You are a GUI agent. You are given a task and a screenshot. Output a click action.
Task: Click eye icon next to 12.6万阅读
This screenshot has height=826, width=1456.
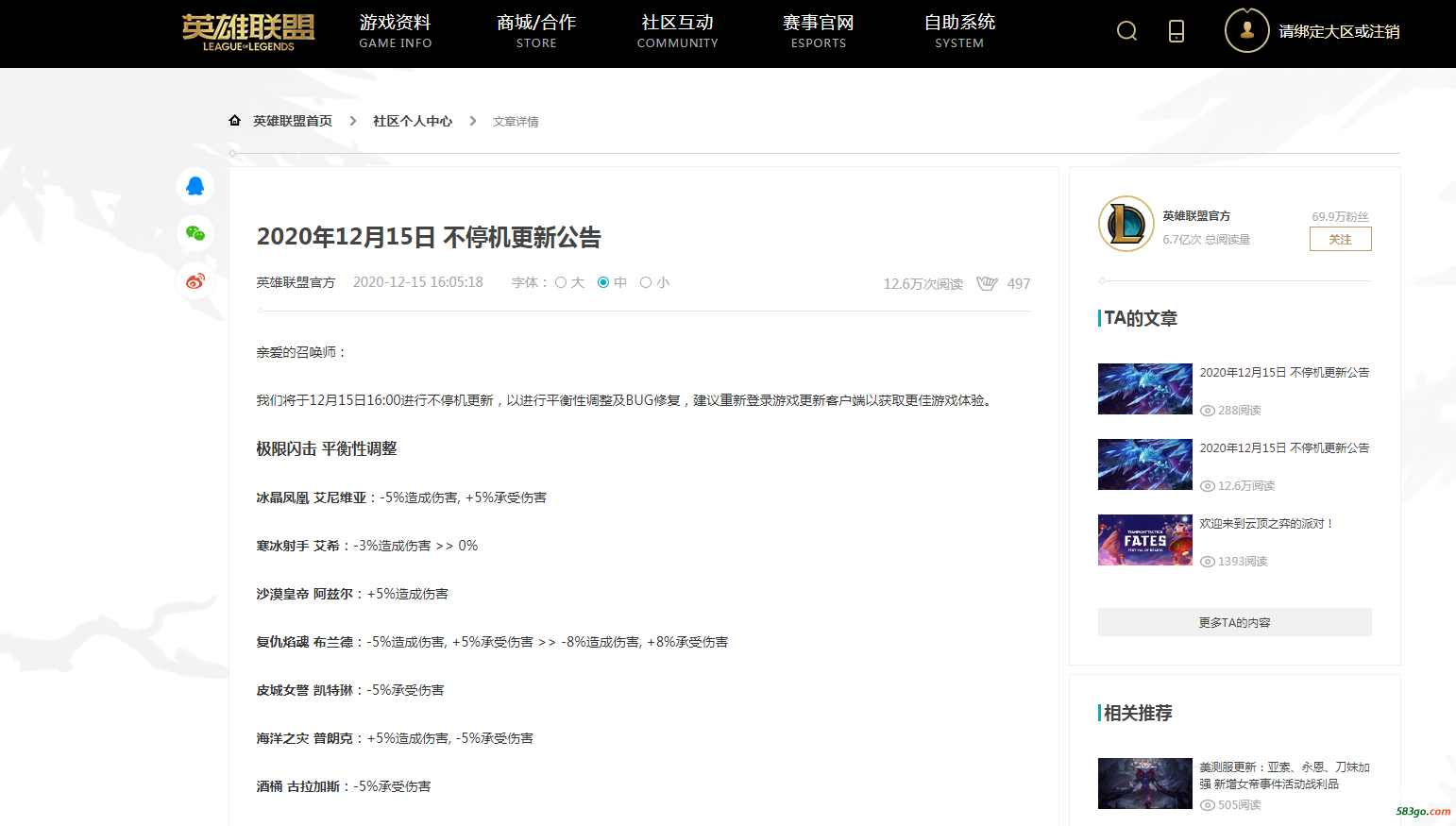pyautogui.click(x=1208, y=486)
